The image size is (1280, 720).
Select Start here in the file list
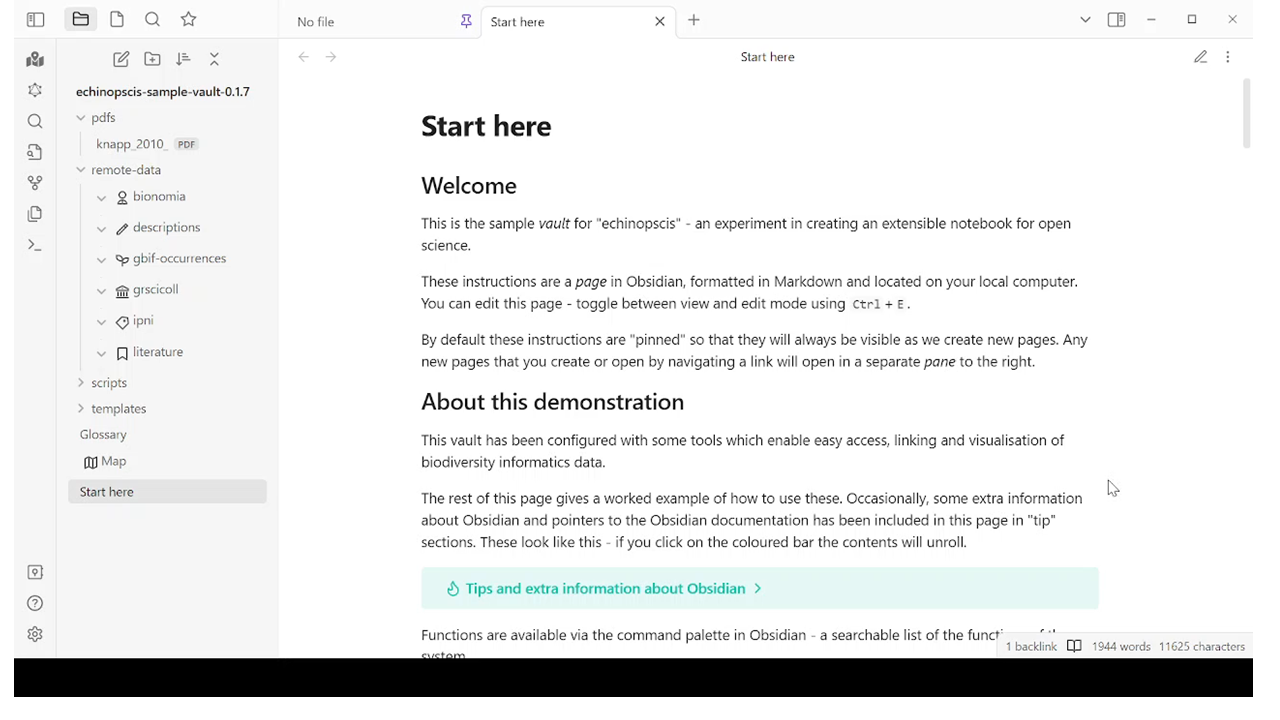(x=167, y=492)
